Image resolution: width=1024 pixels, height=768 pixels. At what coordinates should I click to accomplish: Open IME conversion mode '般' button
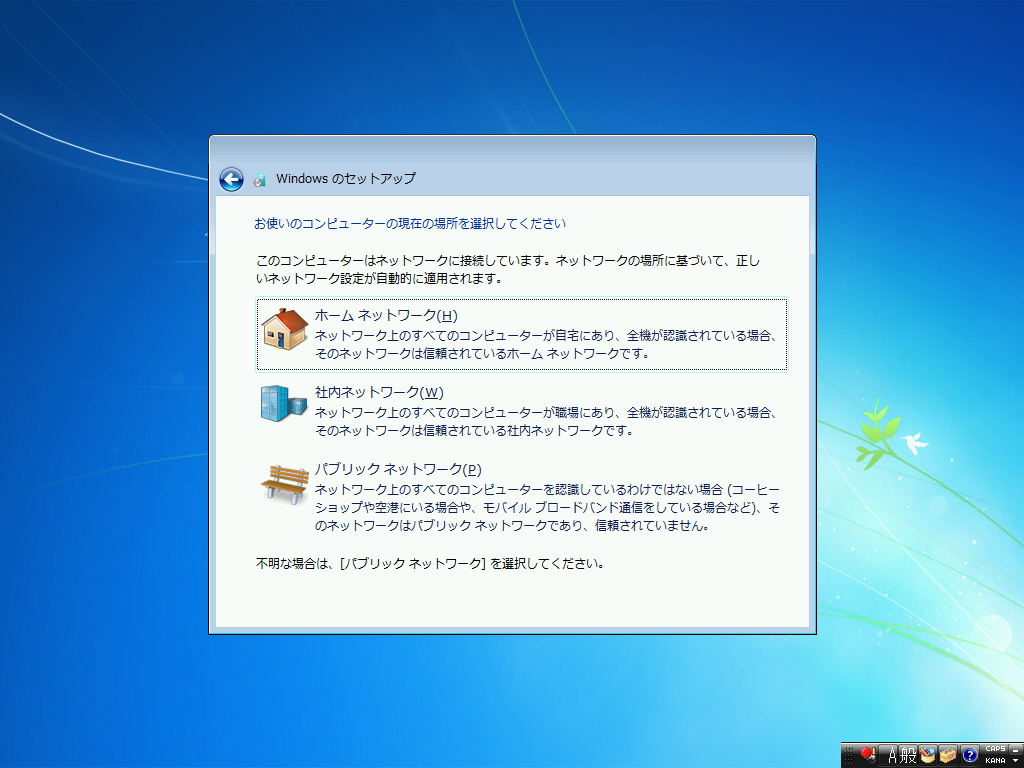pos(908,755)
